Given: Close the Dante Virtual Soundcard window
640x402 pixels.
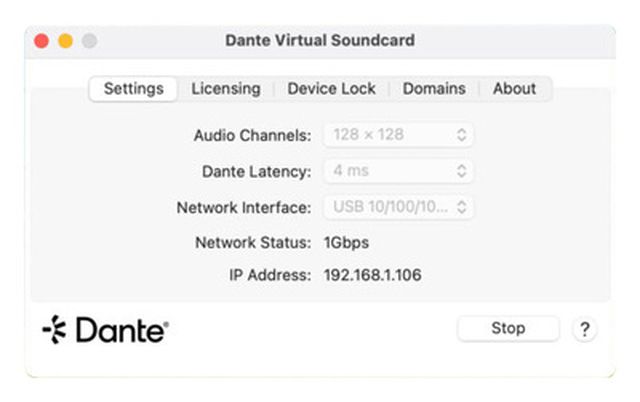Looking at the screenshot, I should 41,41.
